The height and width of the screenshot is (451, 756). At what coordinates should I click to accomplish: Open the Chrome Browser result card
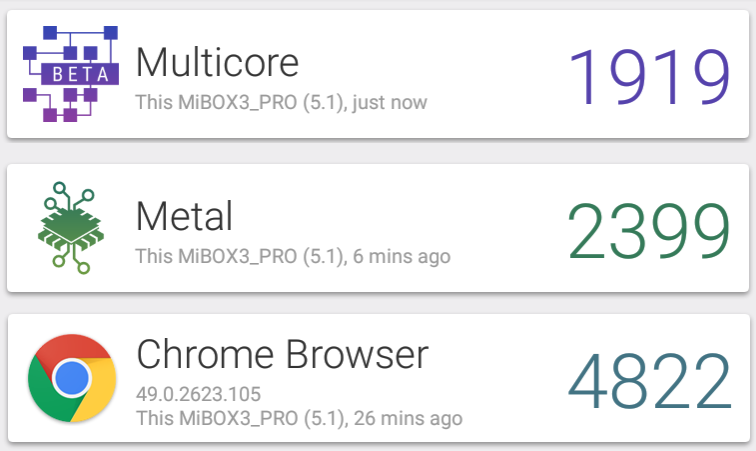pyautogui.click(x=378, y=378)
